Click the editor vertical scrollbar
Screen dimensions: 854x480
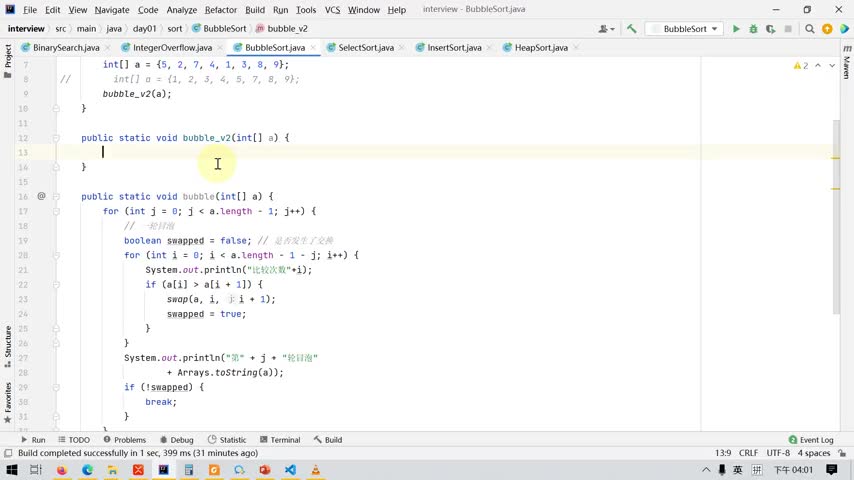tap(835, 217)
